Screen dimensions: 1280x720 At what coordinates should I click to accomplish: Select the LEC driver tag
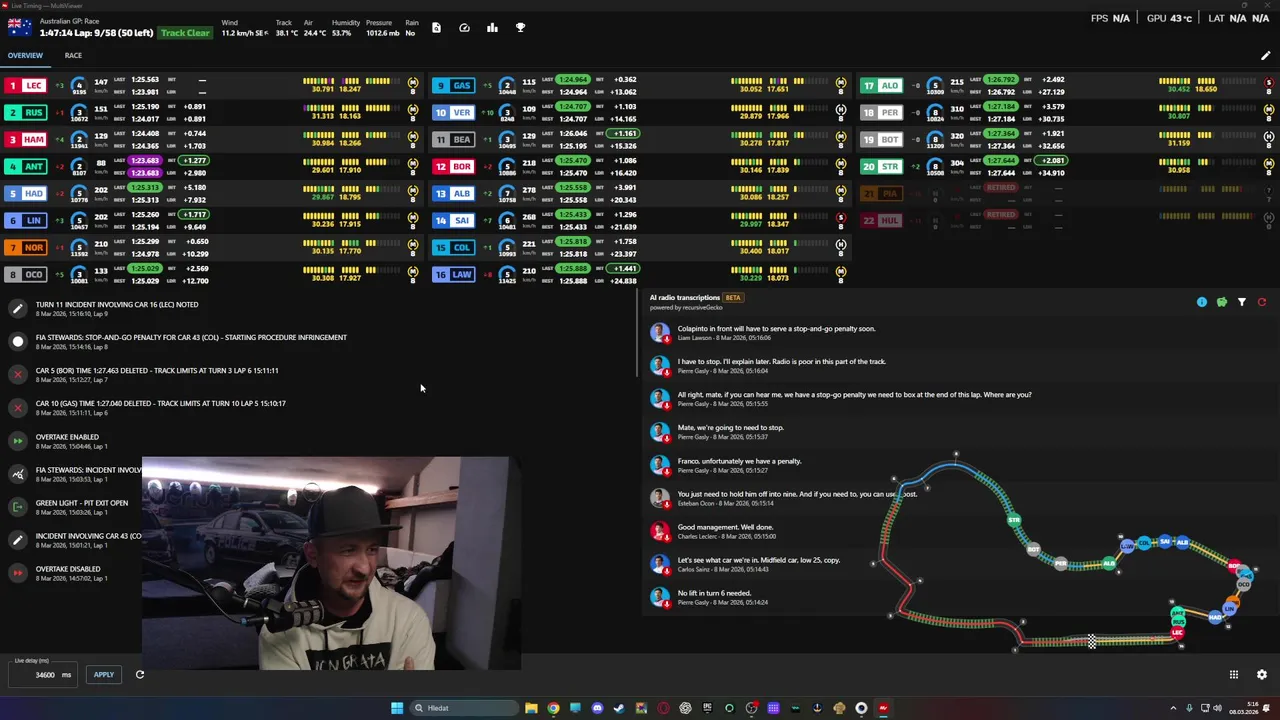(x=25, y=86)
